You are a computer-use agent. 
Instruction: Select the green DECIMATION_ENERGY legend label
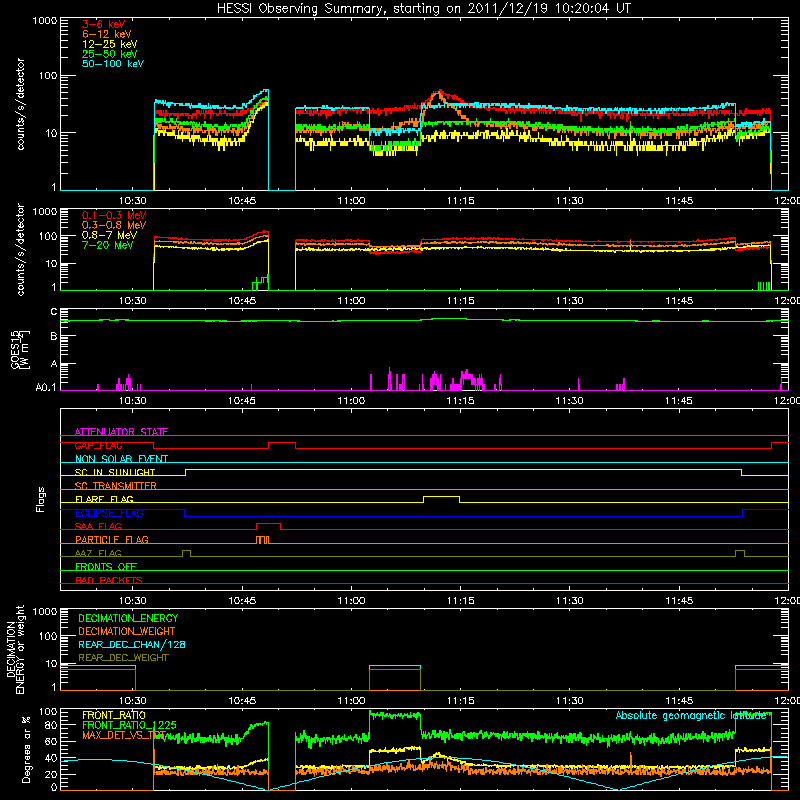click(x=128, y=618)
